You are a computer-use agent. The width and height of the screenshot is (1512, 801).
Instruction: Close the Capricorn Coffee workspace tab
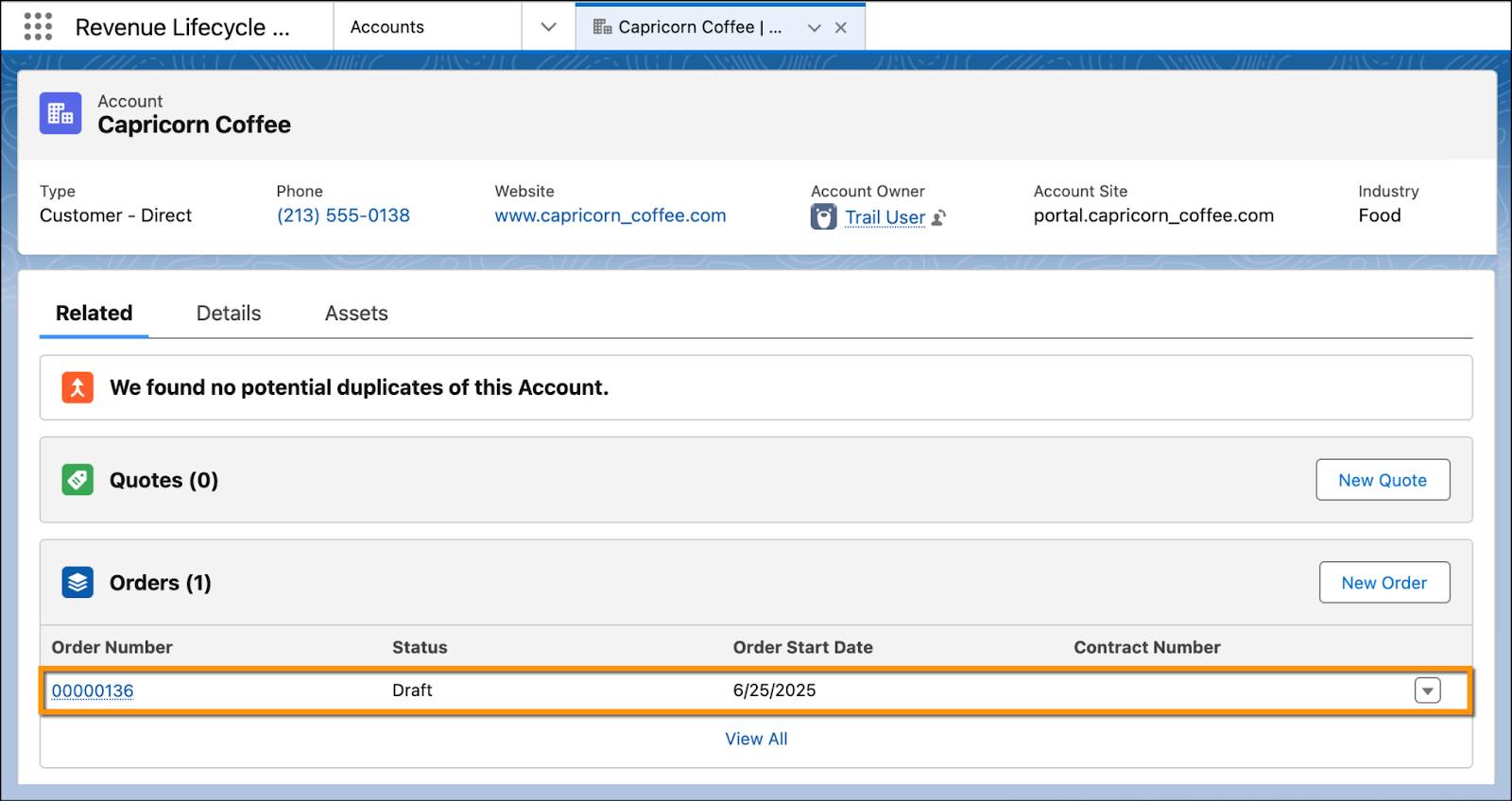click(x=840, y=27)
